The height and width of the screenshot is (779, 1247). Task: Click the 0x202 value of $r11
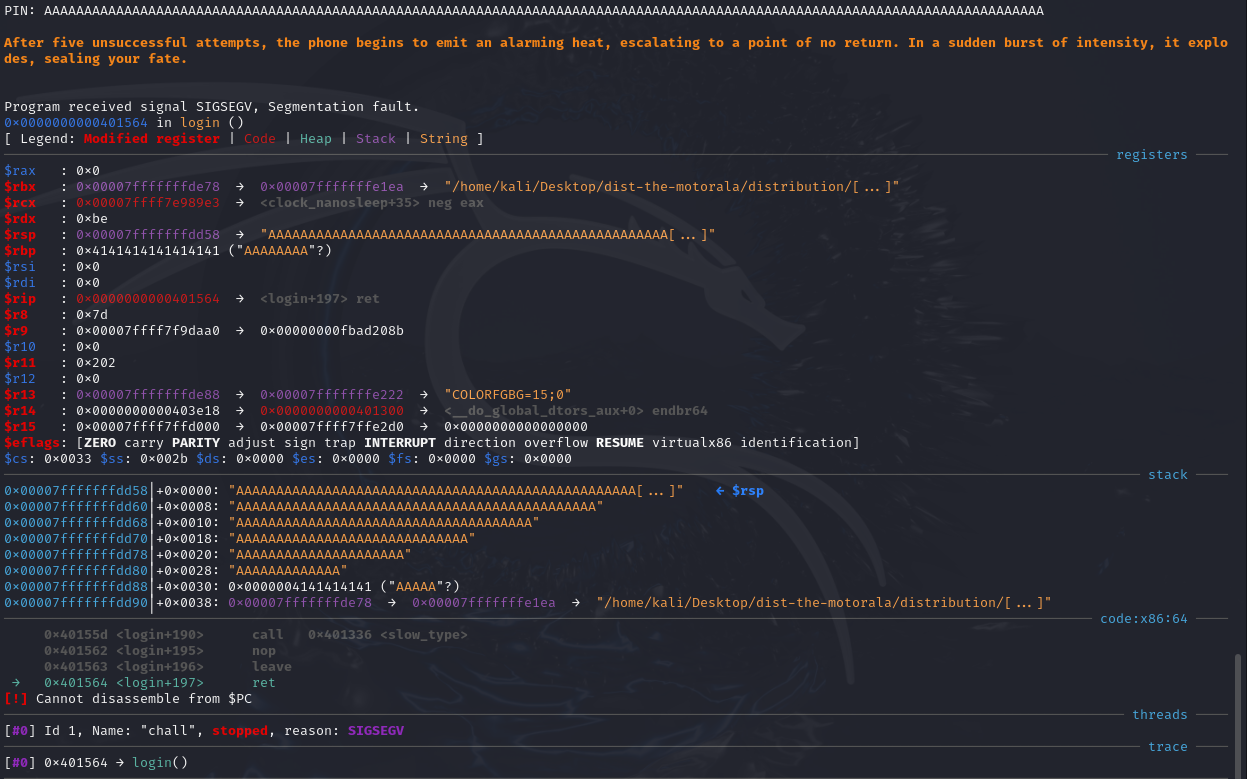(x=96, y=363)
